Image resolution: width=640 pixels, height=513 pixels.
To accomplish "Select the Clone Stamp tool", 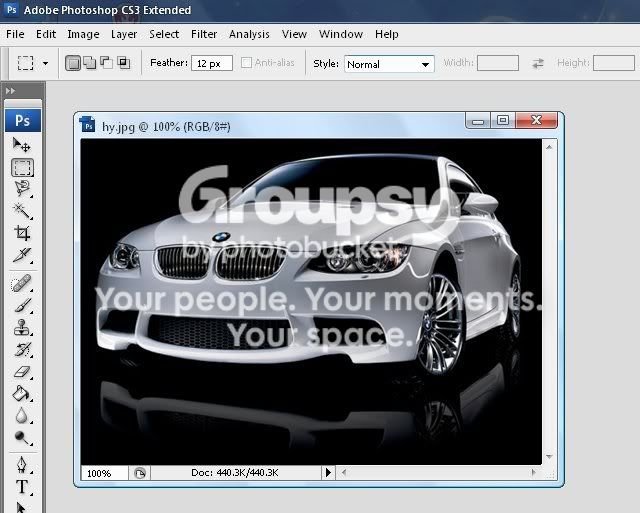I will (22, 327).
